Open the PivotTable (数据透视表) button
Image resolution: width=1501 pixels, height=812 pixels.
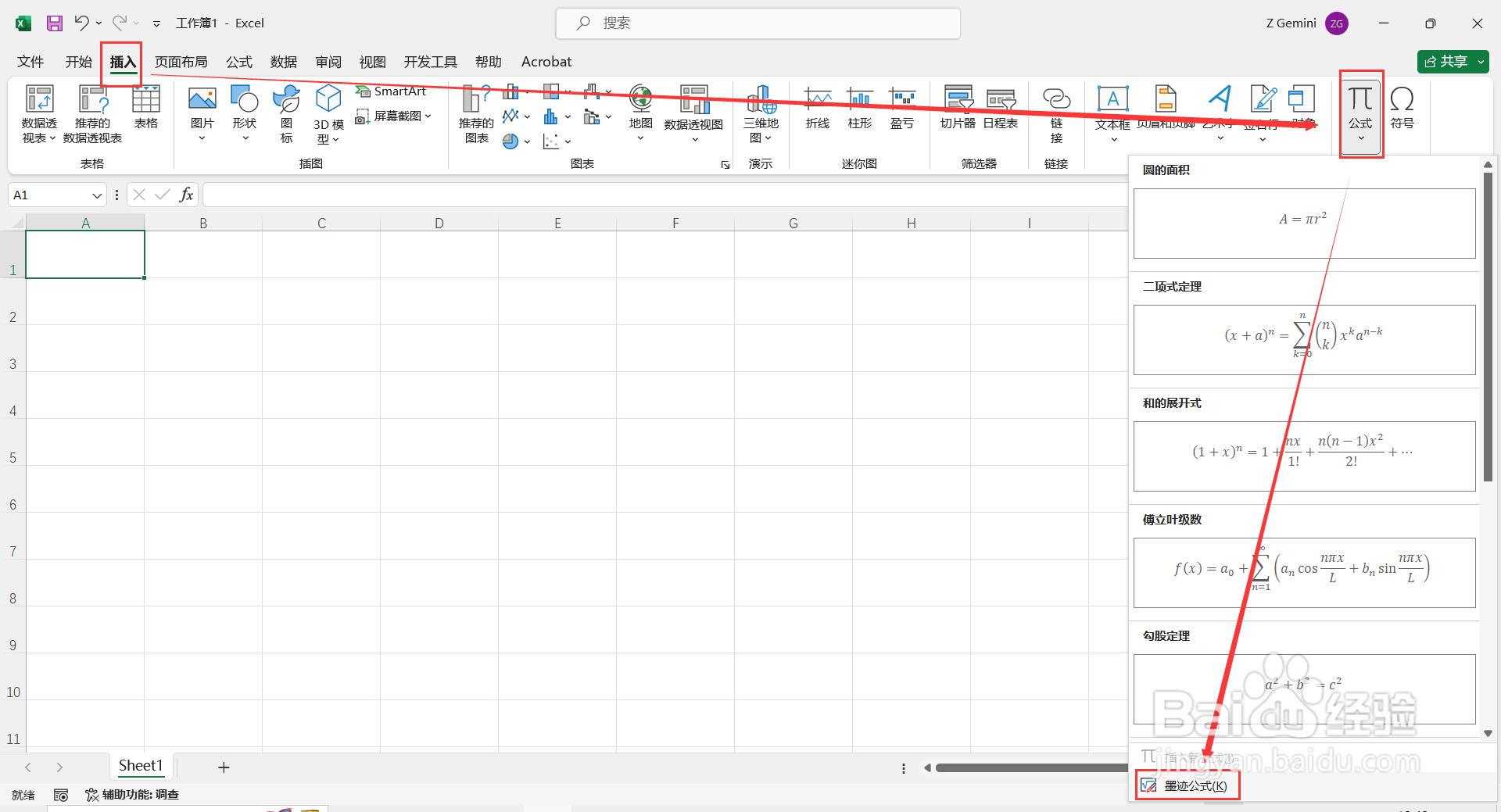pos(39,115)
